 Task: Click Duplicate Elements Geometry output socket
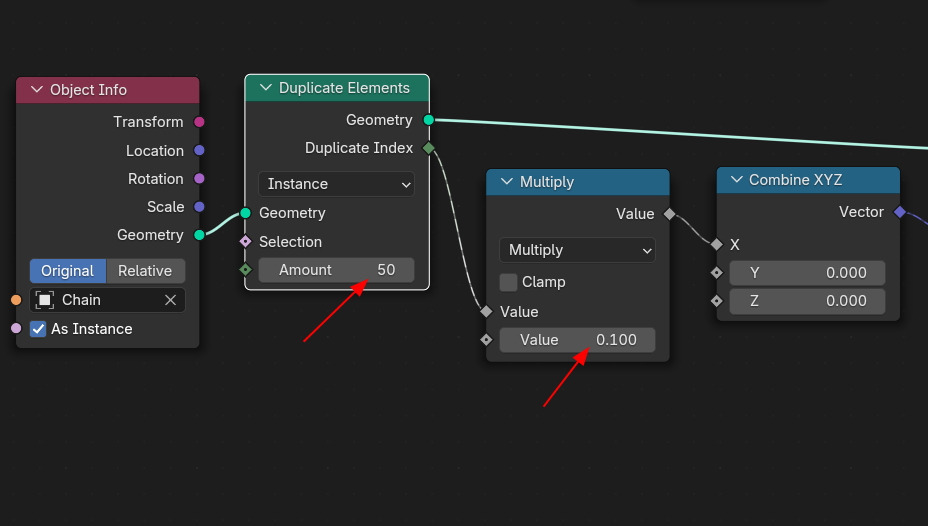[428, 120]
